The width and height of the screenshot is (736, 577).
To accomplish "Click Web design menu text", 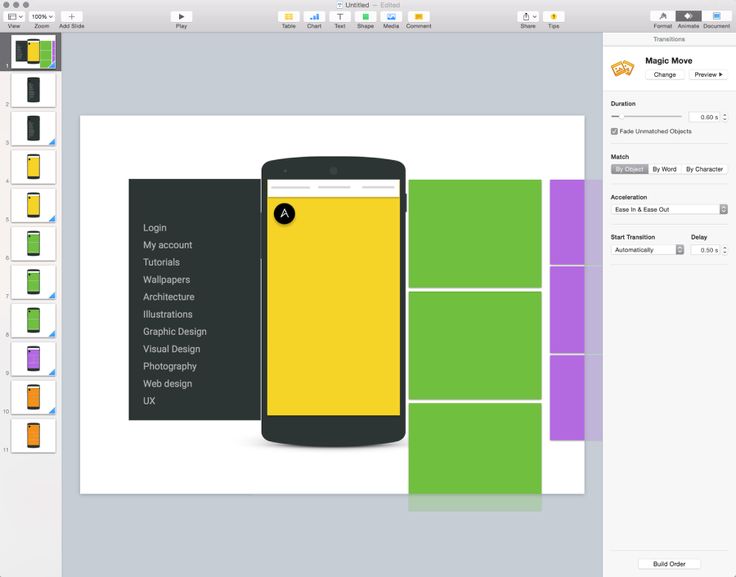I will (x=168, y=384).
